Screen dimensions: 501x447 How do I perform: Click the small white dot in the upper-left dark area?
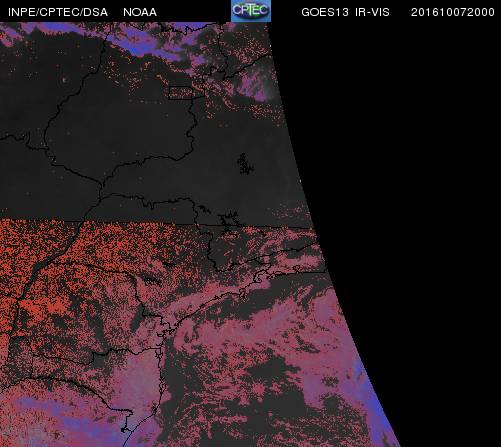coord(64,80)
